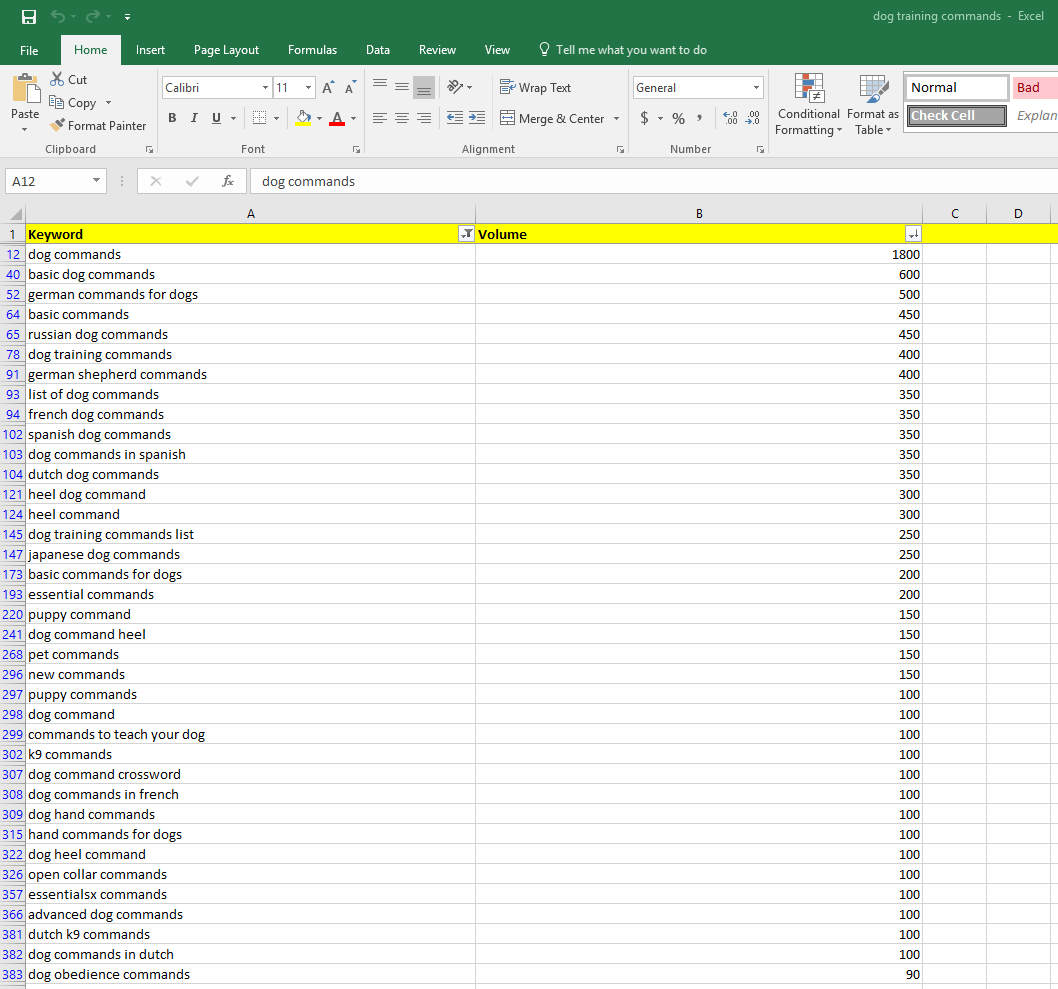
Task: Click the Increase Font Size icon
Action: (x=327, y=88)
